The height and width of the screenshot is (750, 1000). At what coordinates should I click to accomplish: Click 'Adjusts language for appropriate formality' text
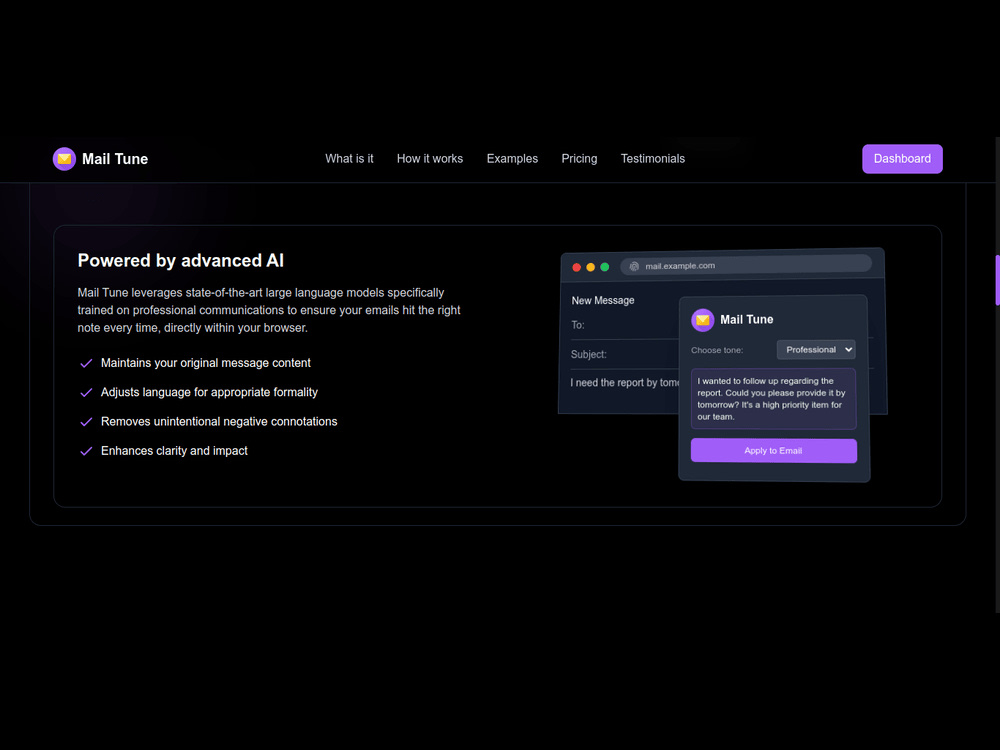(x=209, y=392)
